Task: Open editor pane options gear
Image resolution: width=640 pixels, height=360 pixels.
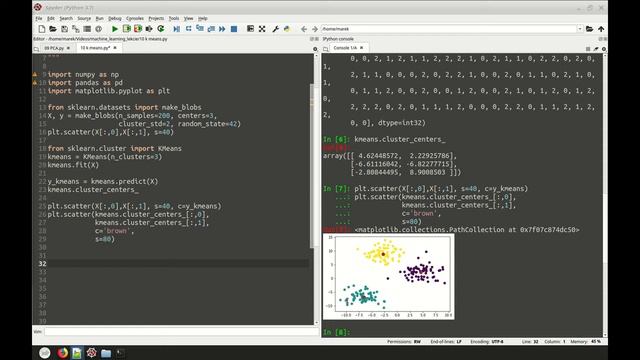Action: (315, 49)
